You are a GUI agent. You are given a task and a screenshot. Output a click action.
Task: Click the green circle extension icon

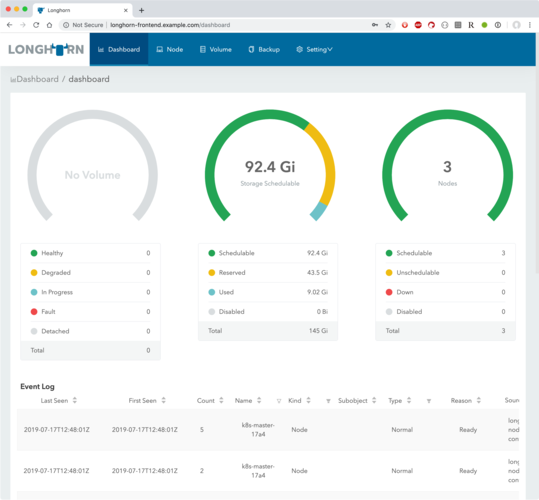[484, 25]
